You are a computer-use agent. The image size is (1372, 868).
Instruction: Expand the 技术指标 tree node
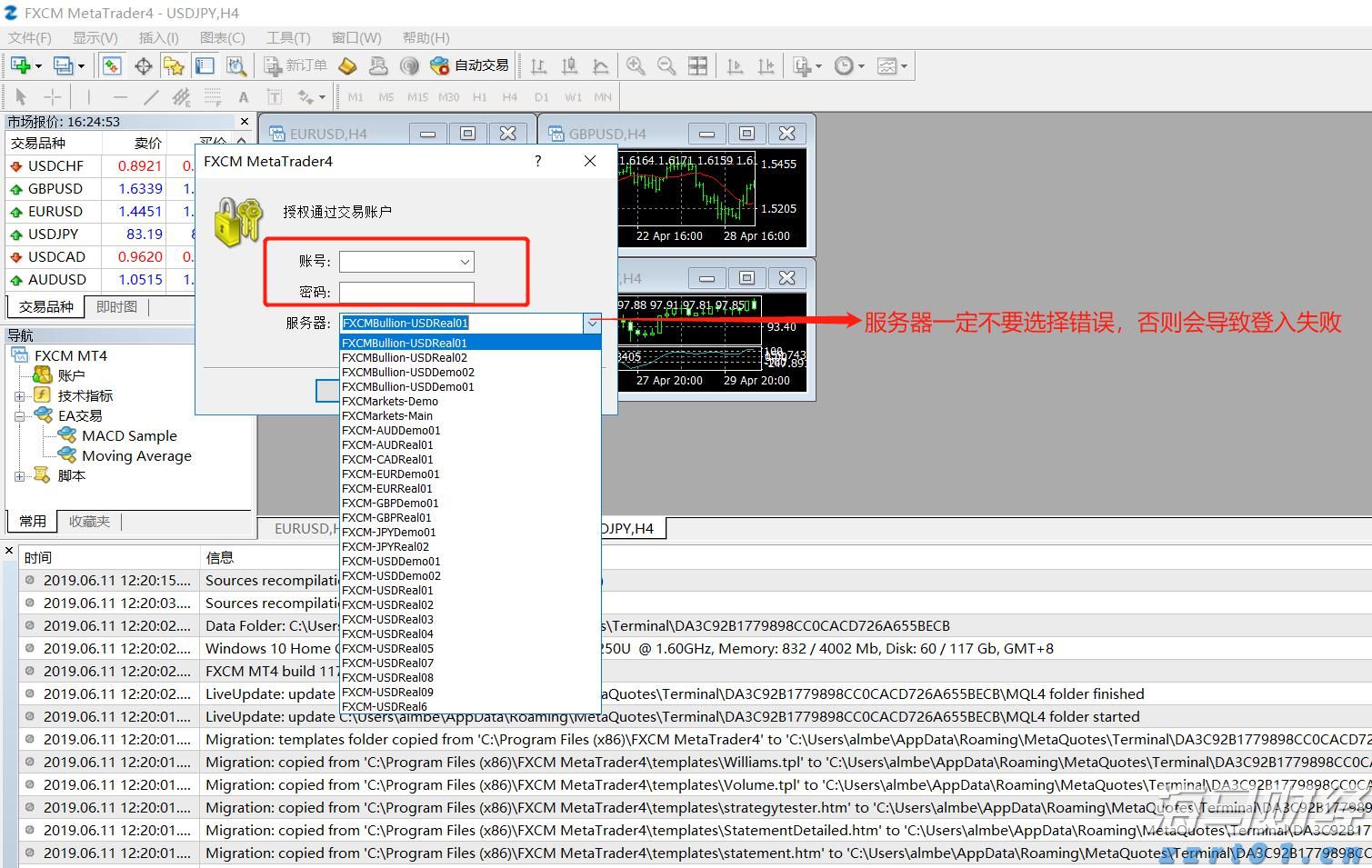21,394
